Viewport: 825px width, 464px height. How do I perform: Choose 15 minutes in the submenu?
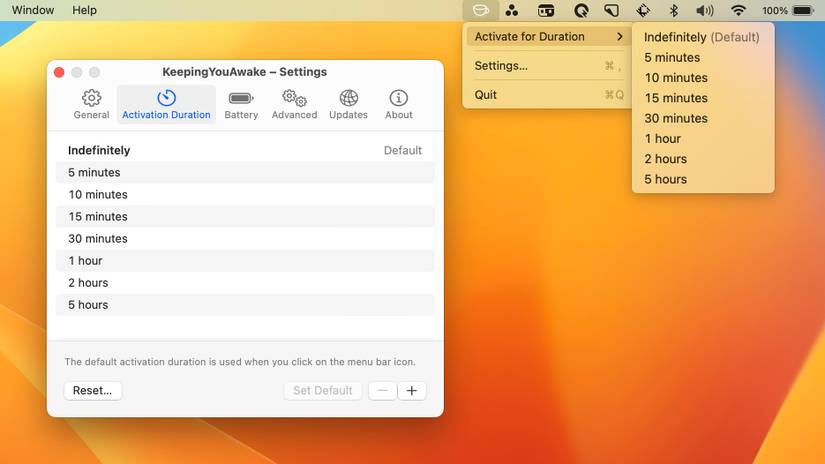tap(703, 98)
